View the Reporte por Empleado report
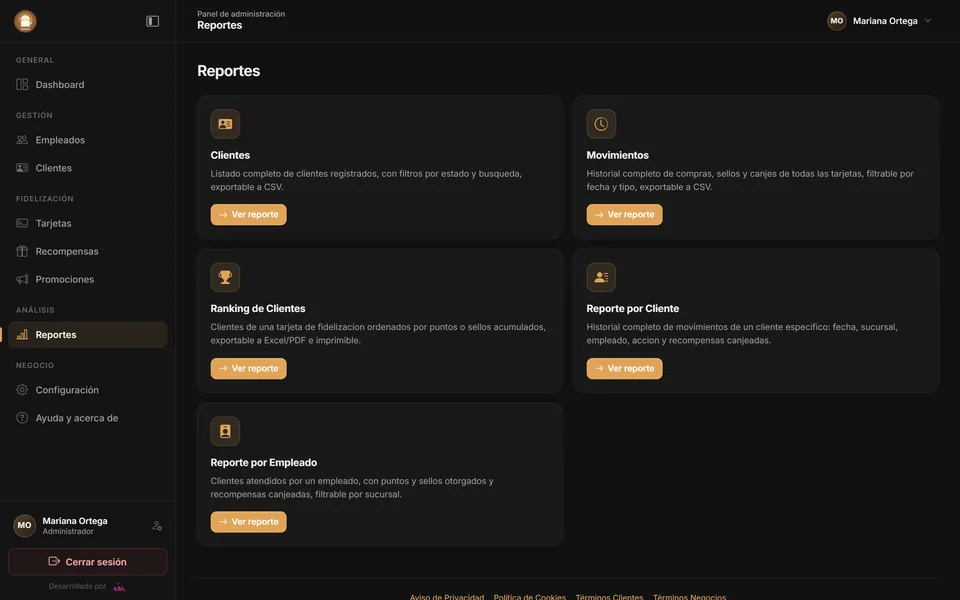Screen dimensions: 960x600 click(249, 522)
